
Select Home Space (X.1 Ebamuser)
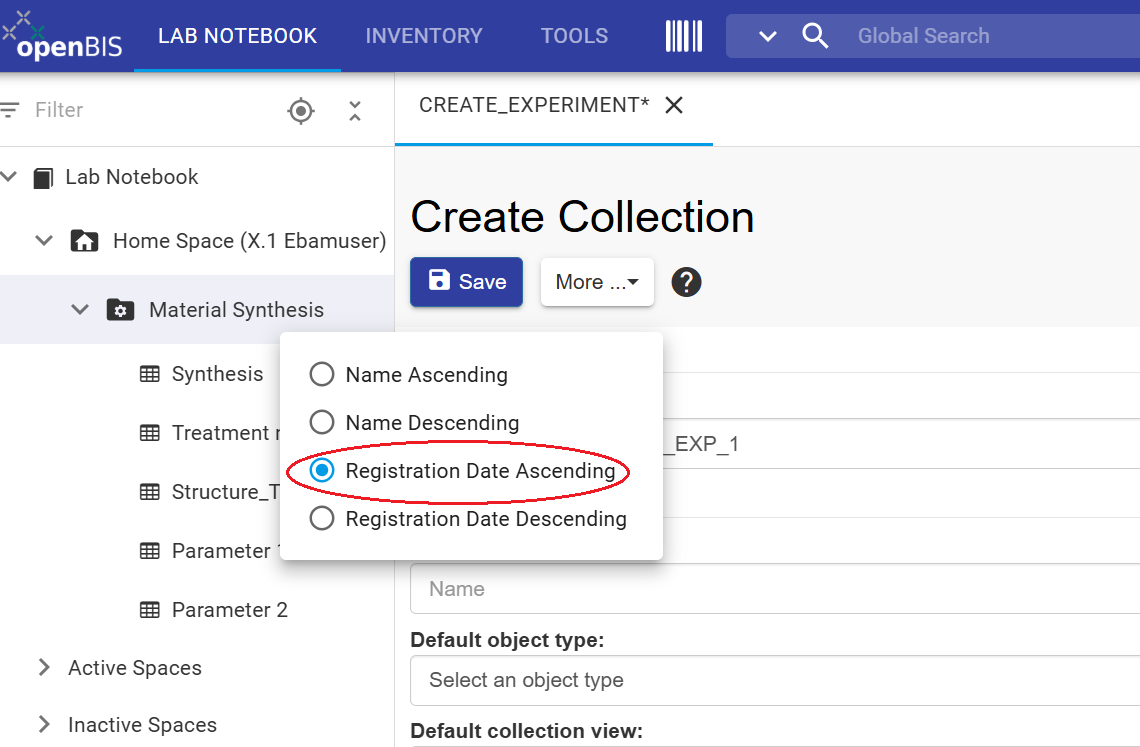tap(249, 241)
